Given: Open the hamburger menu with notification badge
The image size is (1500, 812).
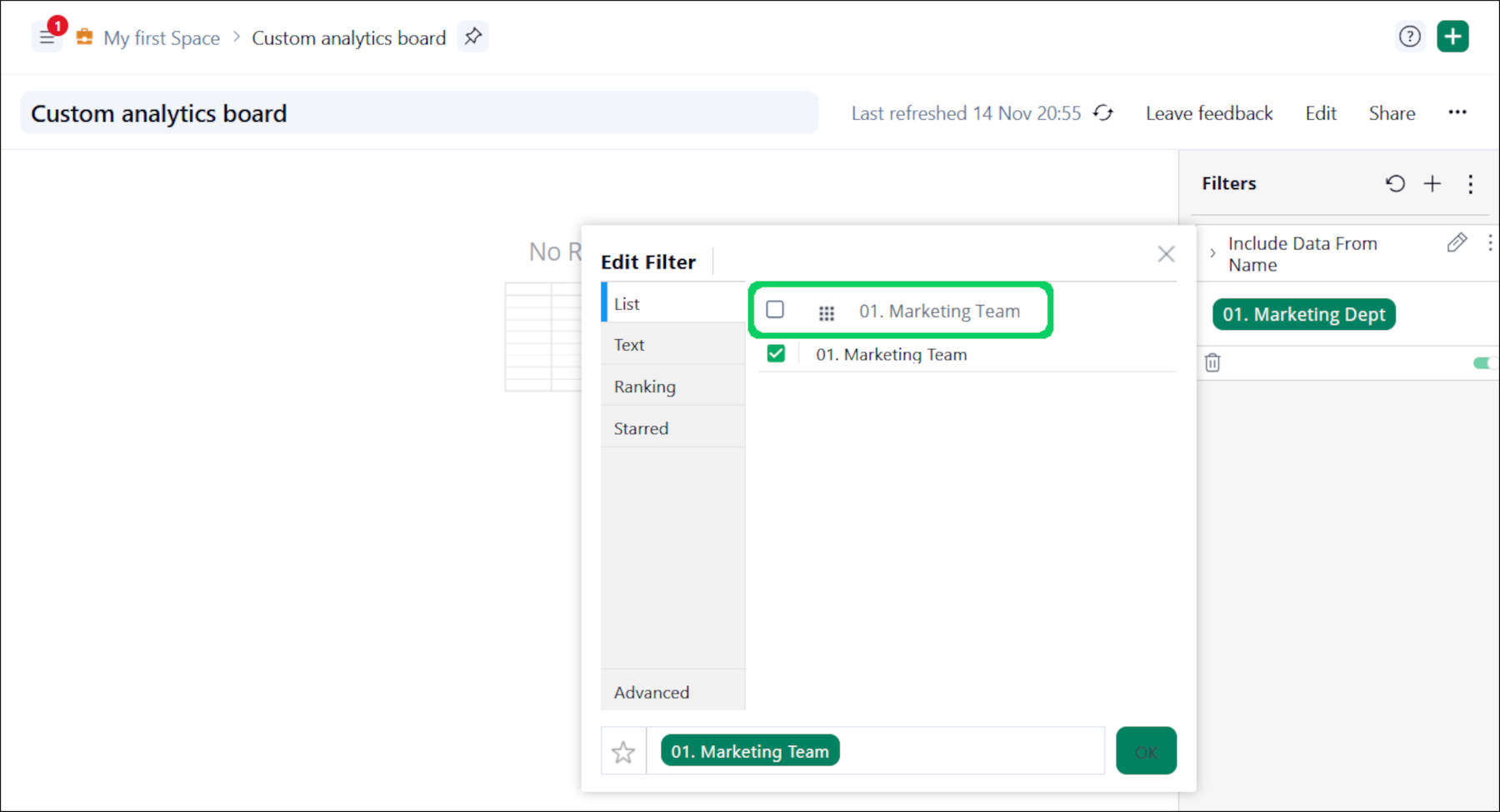Looking at the screenshot, I should coord(47,37).
